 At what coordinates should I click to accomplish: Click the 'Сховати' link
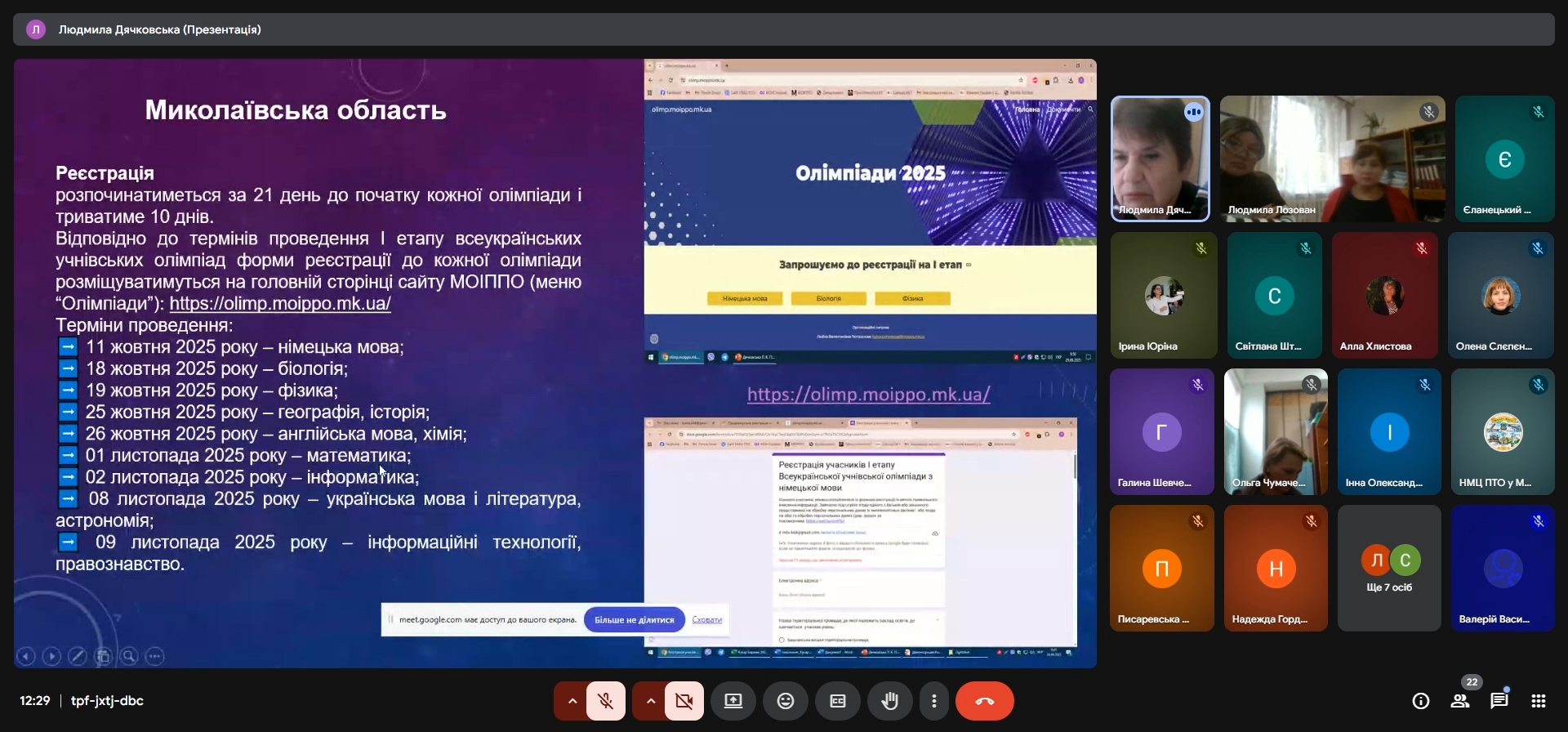click(706, 620)
